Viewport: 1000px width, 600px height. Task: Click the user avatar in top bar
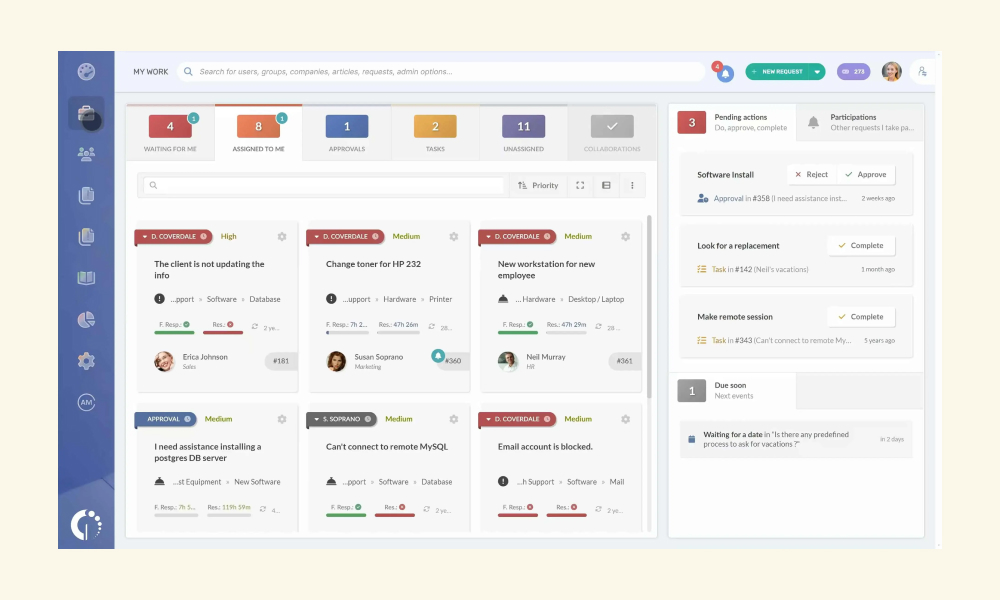point(891,71)
